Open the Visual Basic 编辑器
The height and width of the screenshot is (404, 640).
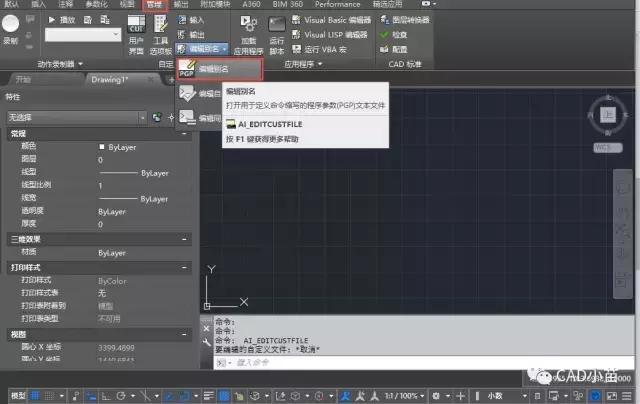(331, 20)
